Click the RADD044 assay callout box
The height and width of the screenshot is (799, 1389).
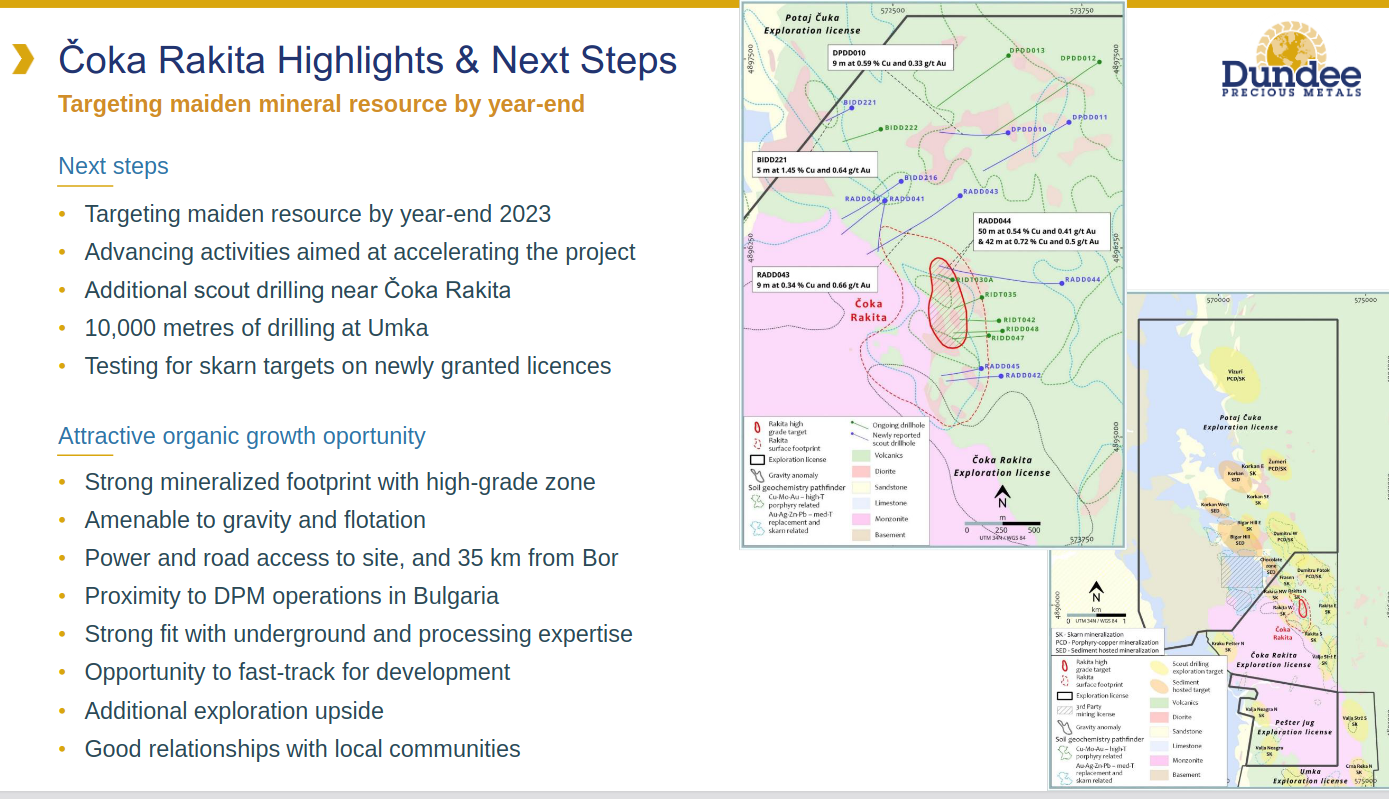point(1042,232)
